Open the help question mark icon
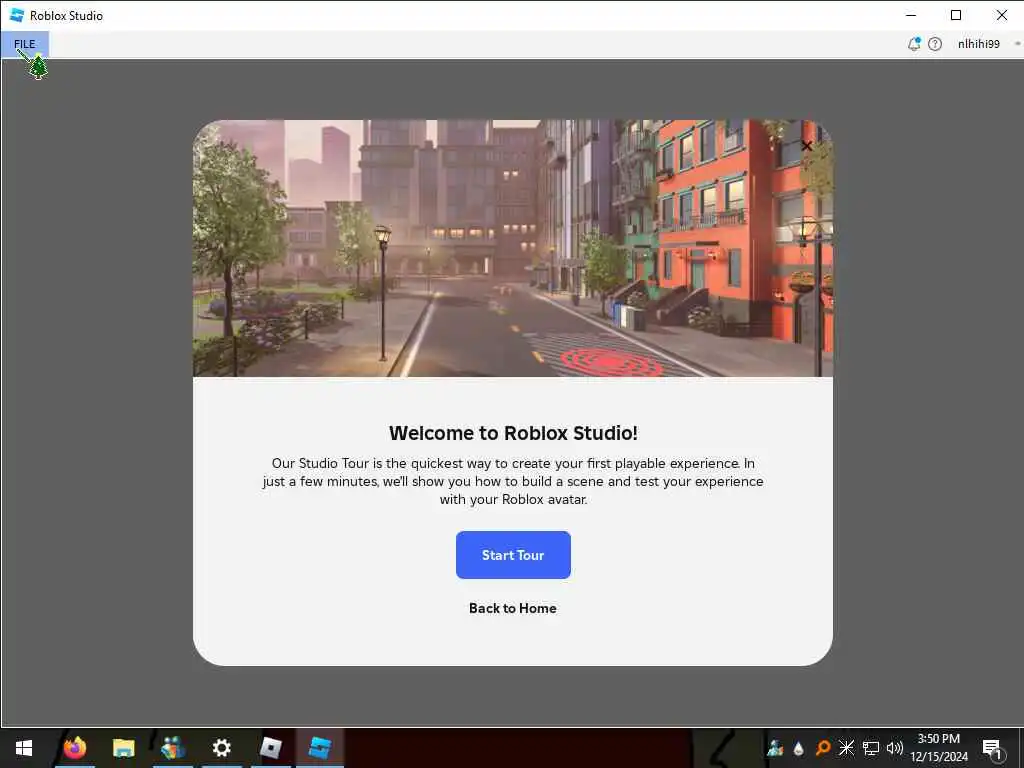This screenshot has height=768, width=1024. click(935, 44)
